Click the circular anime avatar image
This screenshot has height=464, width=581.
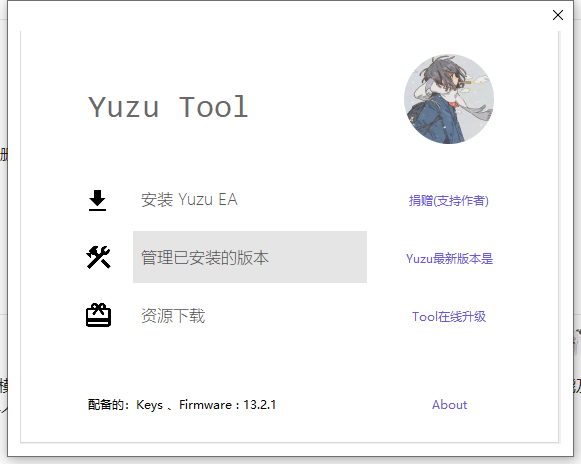coord(449,99)
